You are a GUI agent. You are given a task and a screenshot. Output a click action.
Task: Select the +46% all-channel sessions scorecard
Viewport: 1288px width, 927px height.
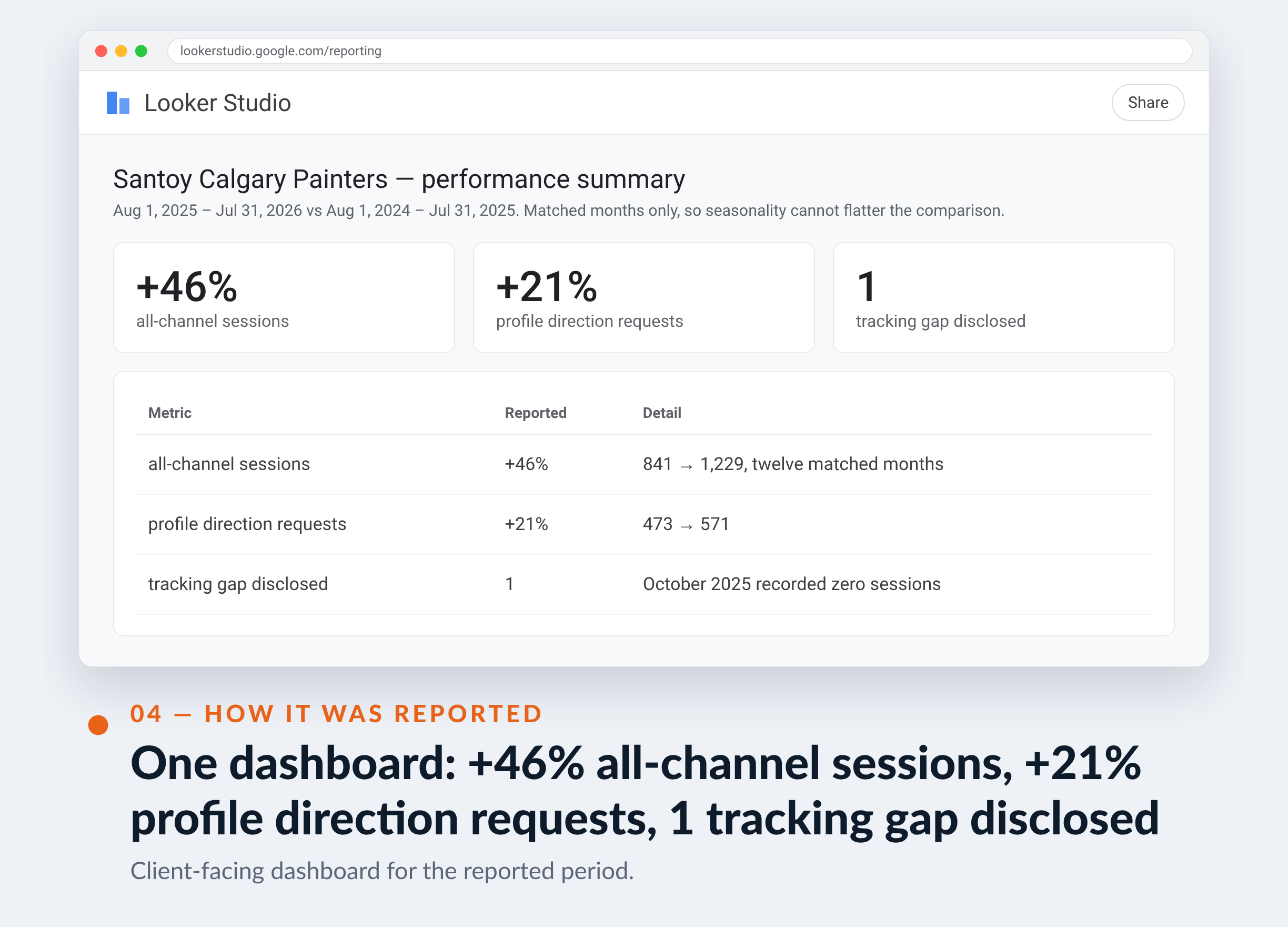pyautogui.click(x=284, y=297)
